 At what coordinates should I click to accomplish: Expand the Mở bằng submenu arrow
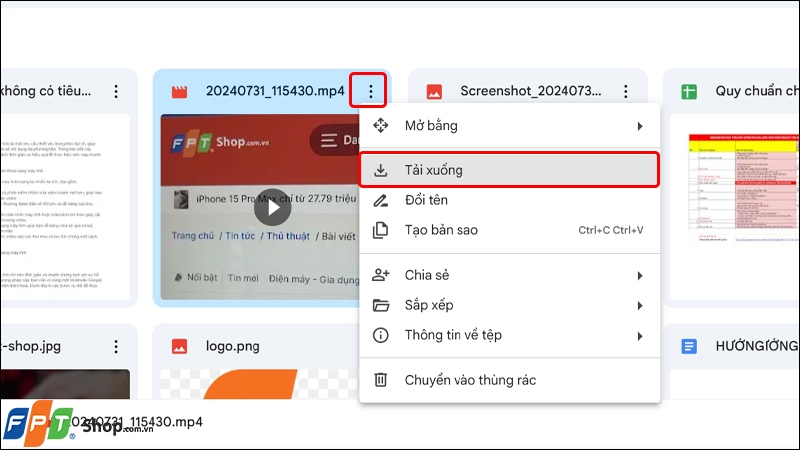[x=640, y=126]
